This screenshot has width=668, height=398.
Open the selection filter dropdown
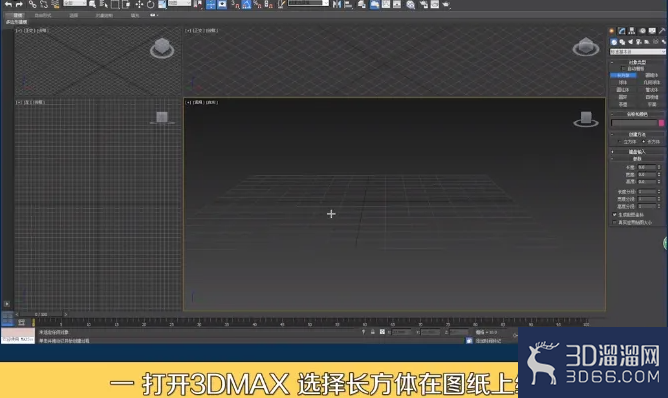(75, 3)
